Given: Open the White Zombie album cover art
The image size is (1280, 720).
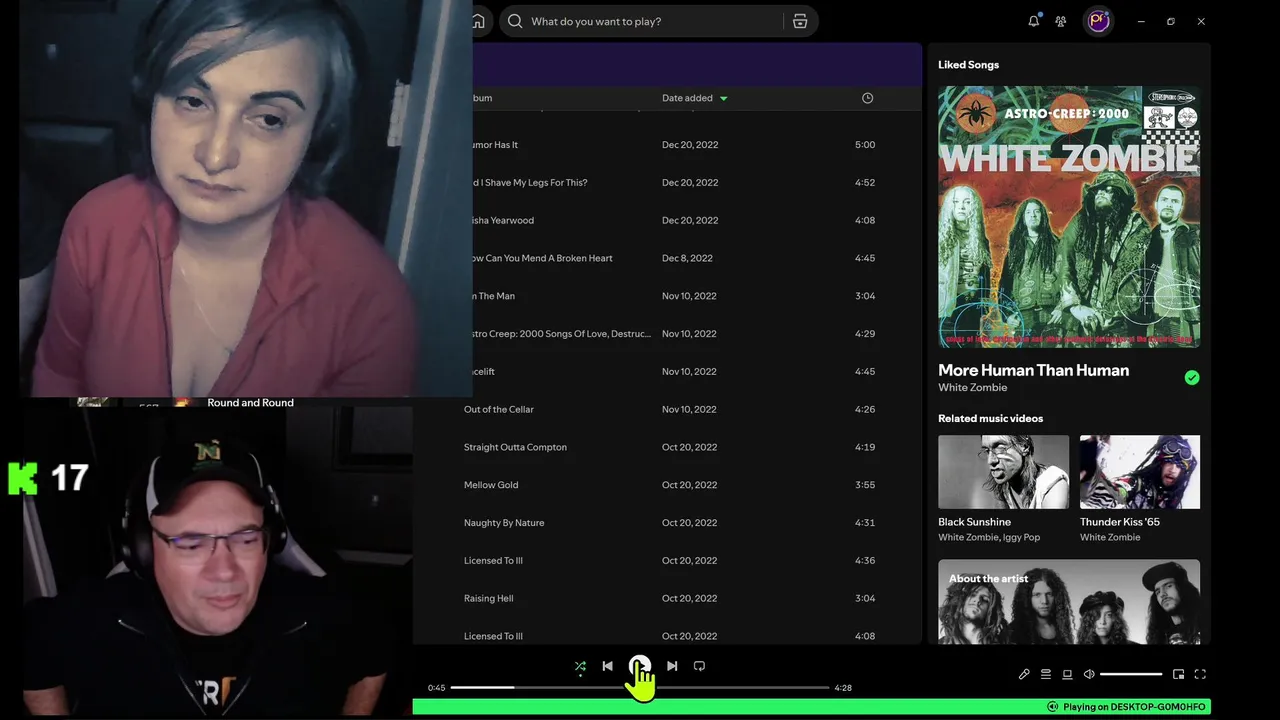Looking at the screenshot, I should pos(1069,217).
